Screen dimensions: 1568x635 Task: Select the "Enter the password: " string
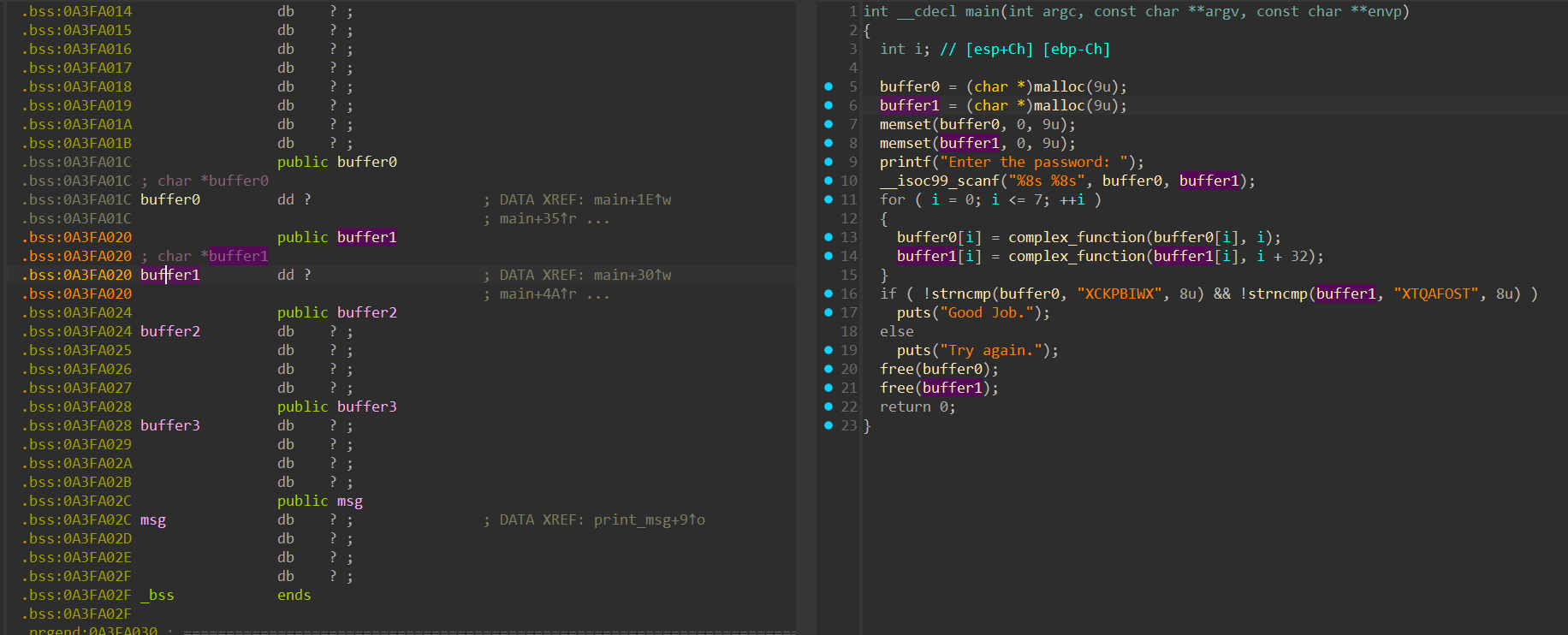coord(1034,162)
